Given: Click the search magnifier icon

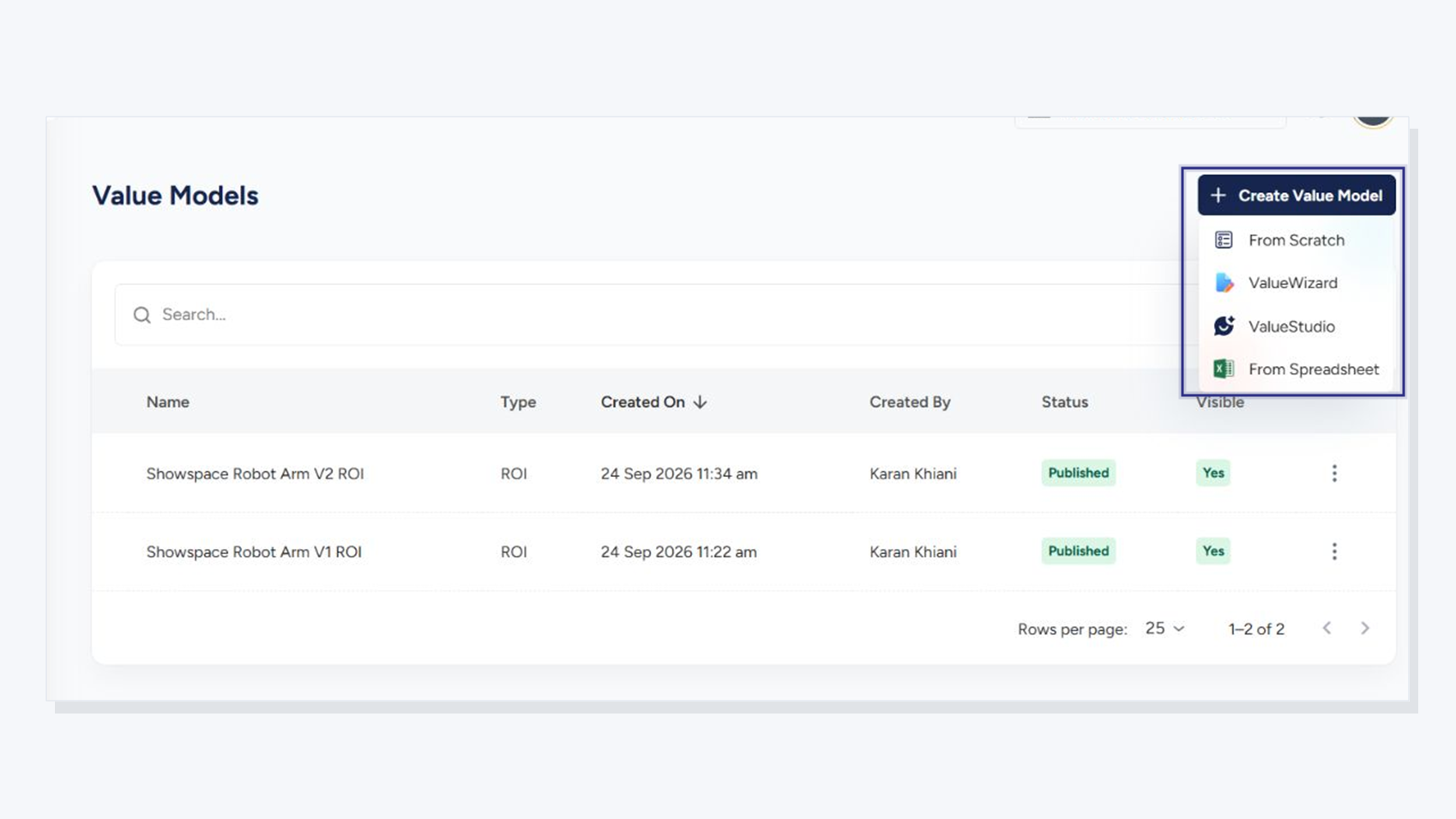Looking at the screenshot, I should [x=142, y=315].
